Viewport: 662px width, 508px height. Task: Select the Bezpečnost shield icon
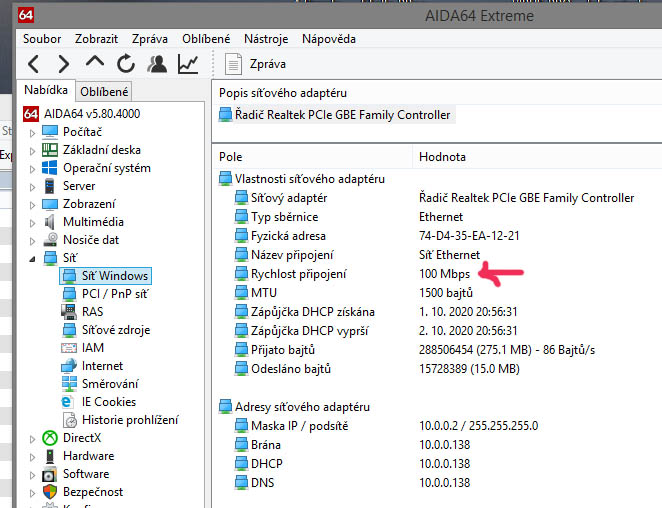[x=50, y=492]
